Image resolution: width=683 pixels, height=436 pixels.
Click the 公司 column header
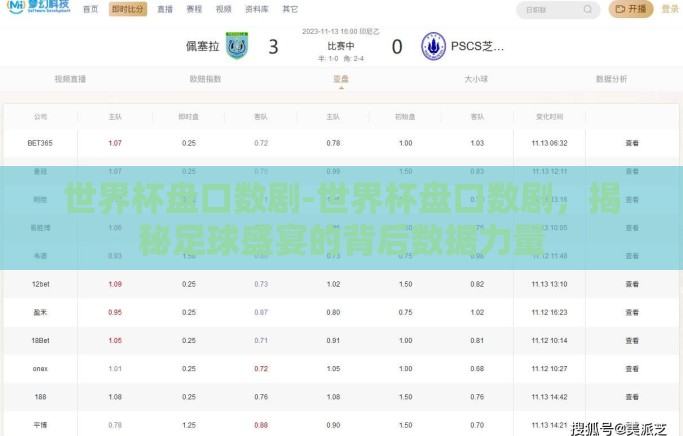pyautogui.click(x=41, y=117)
